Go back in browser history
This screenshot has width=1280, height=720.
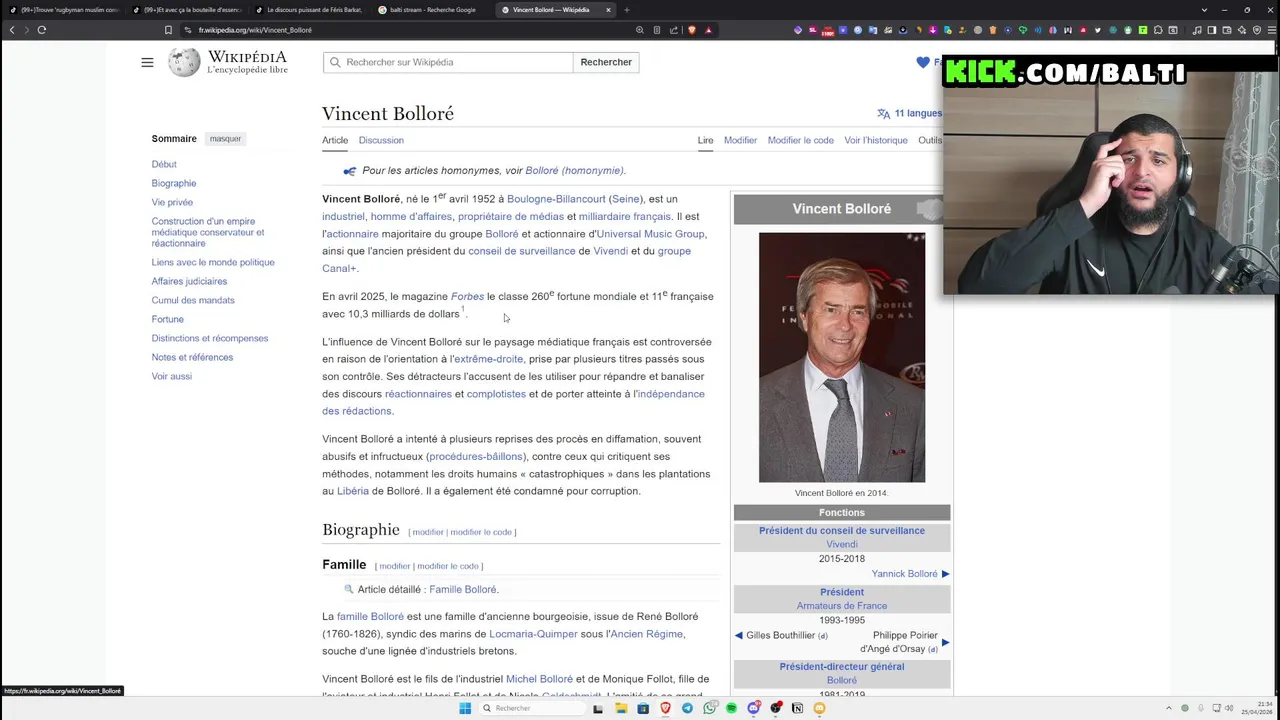click(12, 30)
